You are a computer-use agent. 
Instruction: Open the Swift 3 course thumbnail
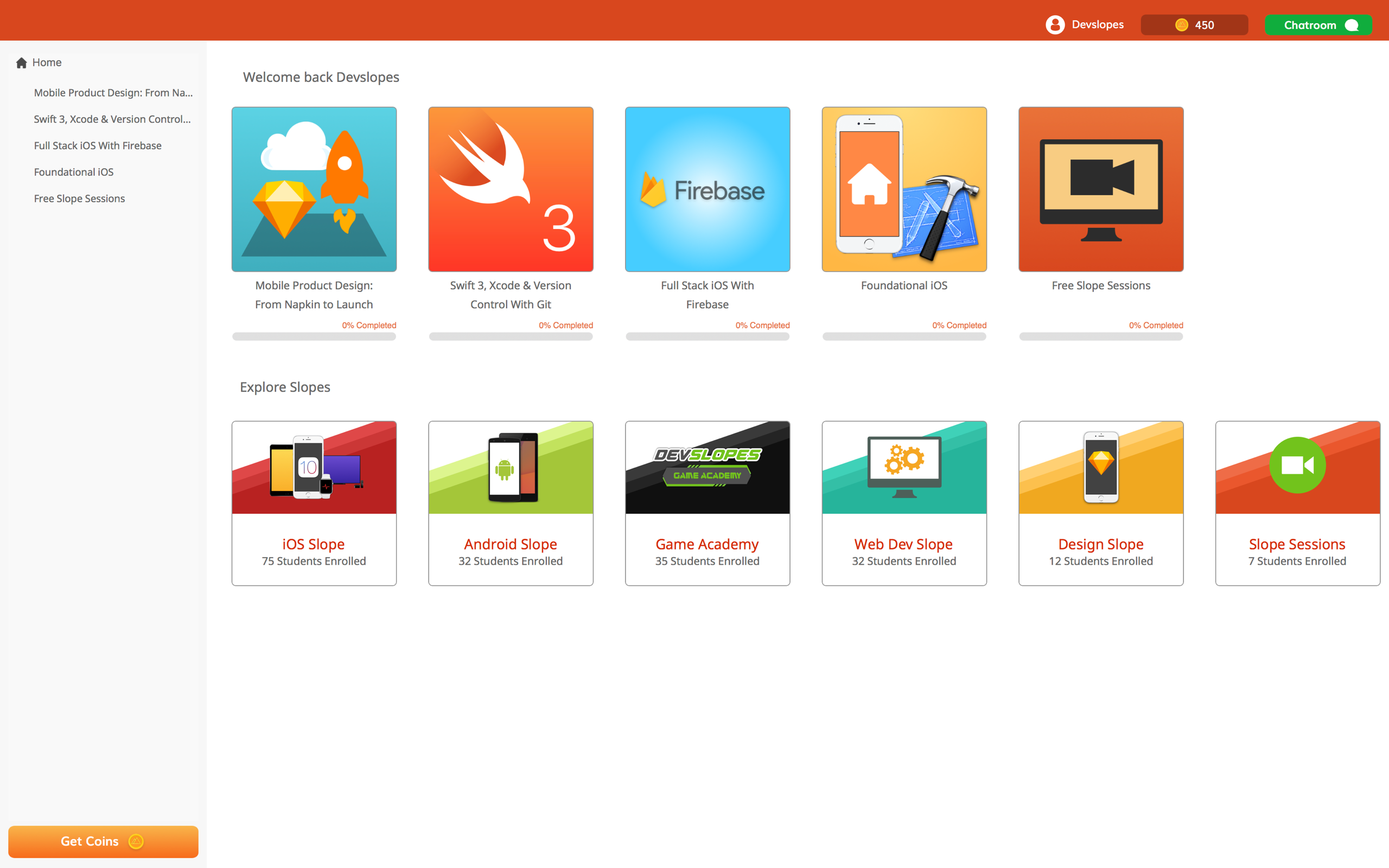coord(510,189)
